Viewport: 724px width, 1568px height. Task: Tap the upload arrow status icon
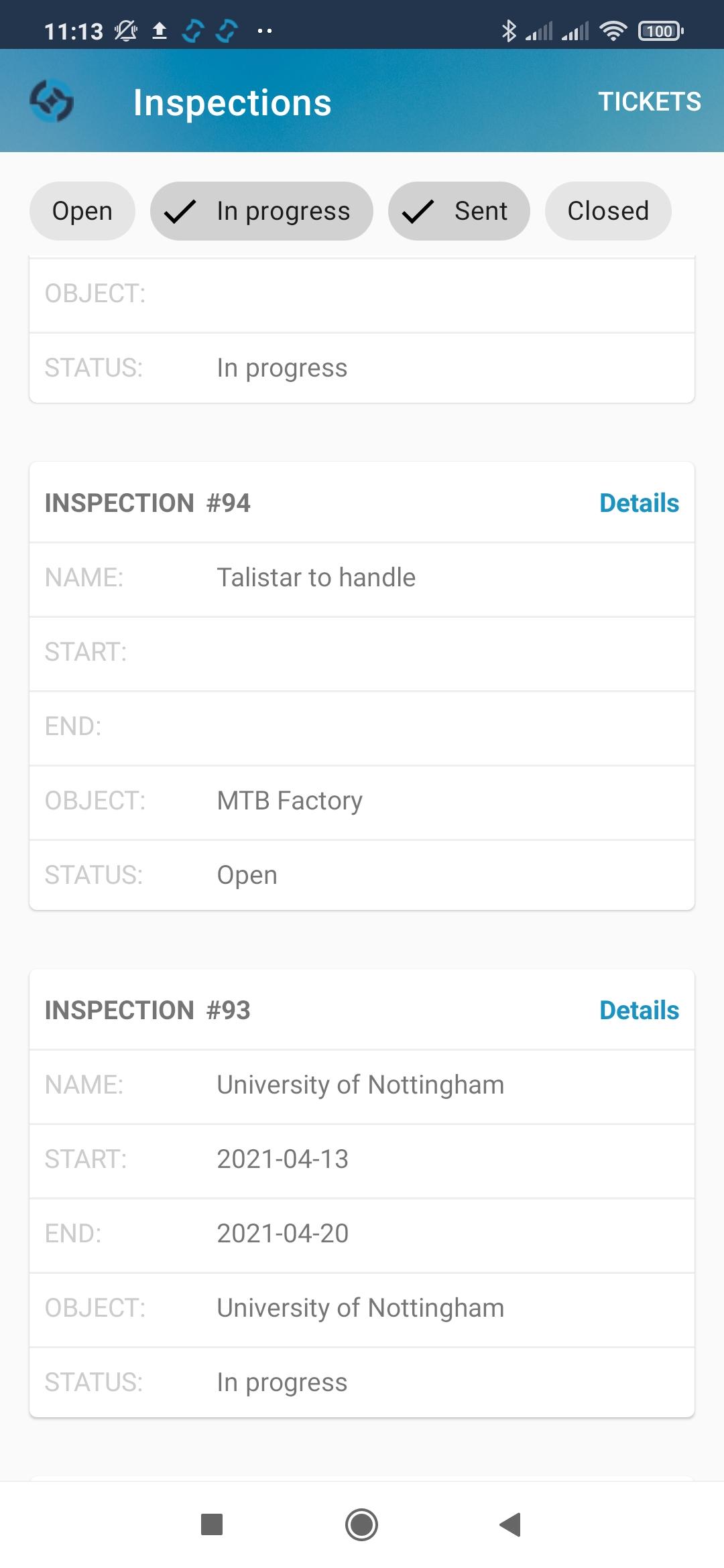159,31
